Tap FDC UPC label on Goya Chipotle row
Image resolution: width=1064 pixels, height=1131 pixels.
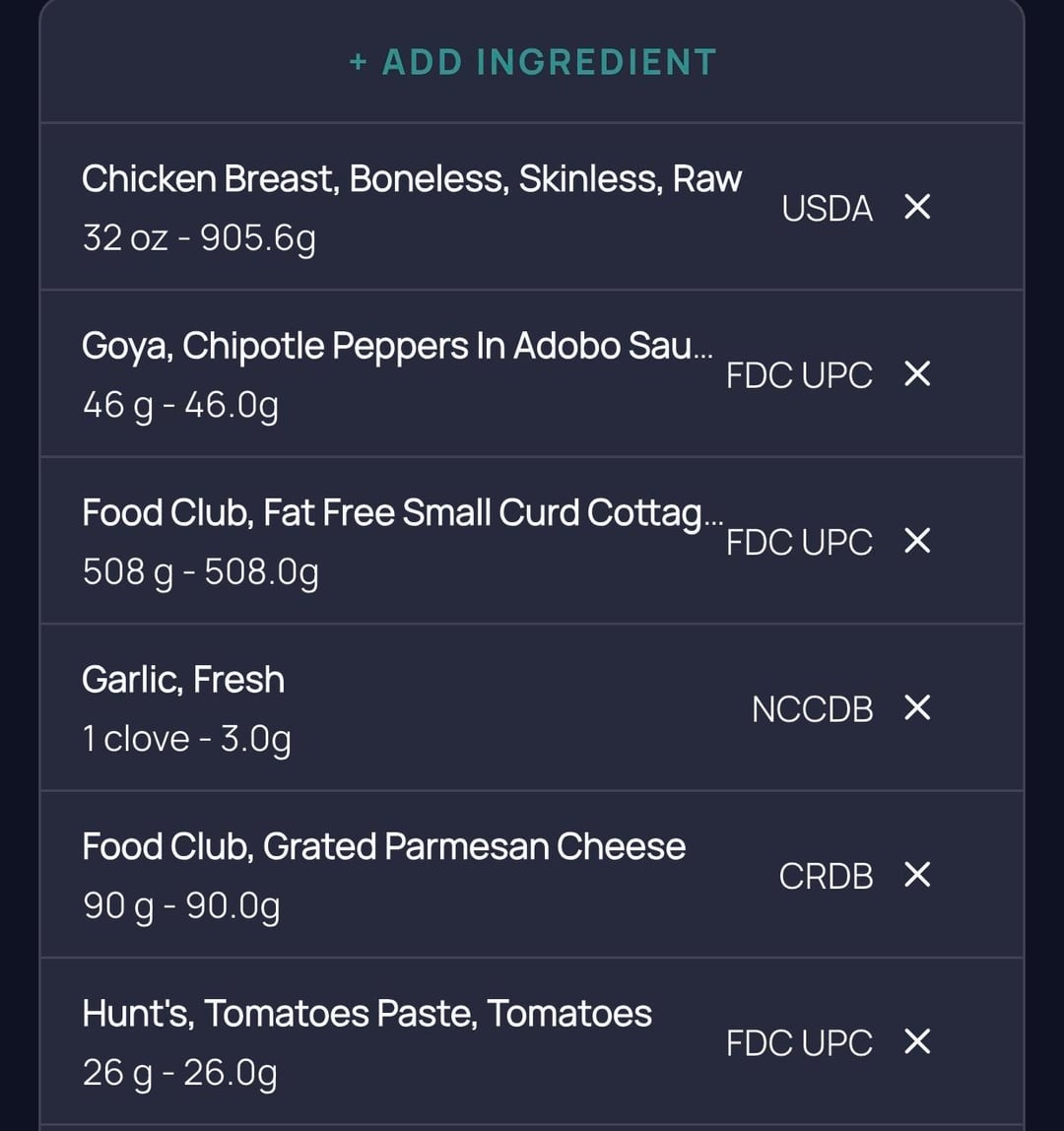[799, 375]
